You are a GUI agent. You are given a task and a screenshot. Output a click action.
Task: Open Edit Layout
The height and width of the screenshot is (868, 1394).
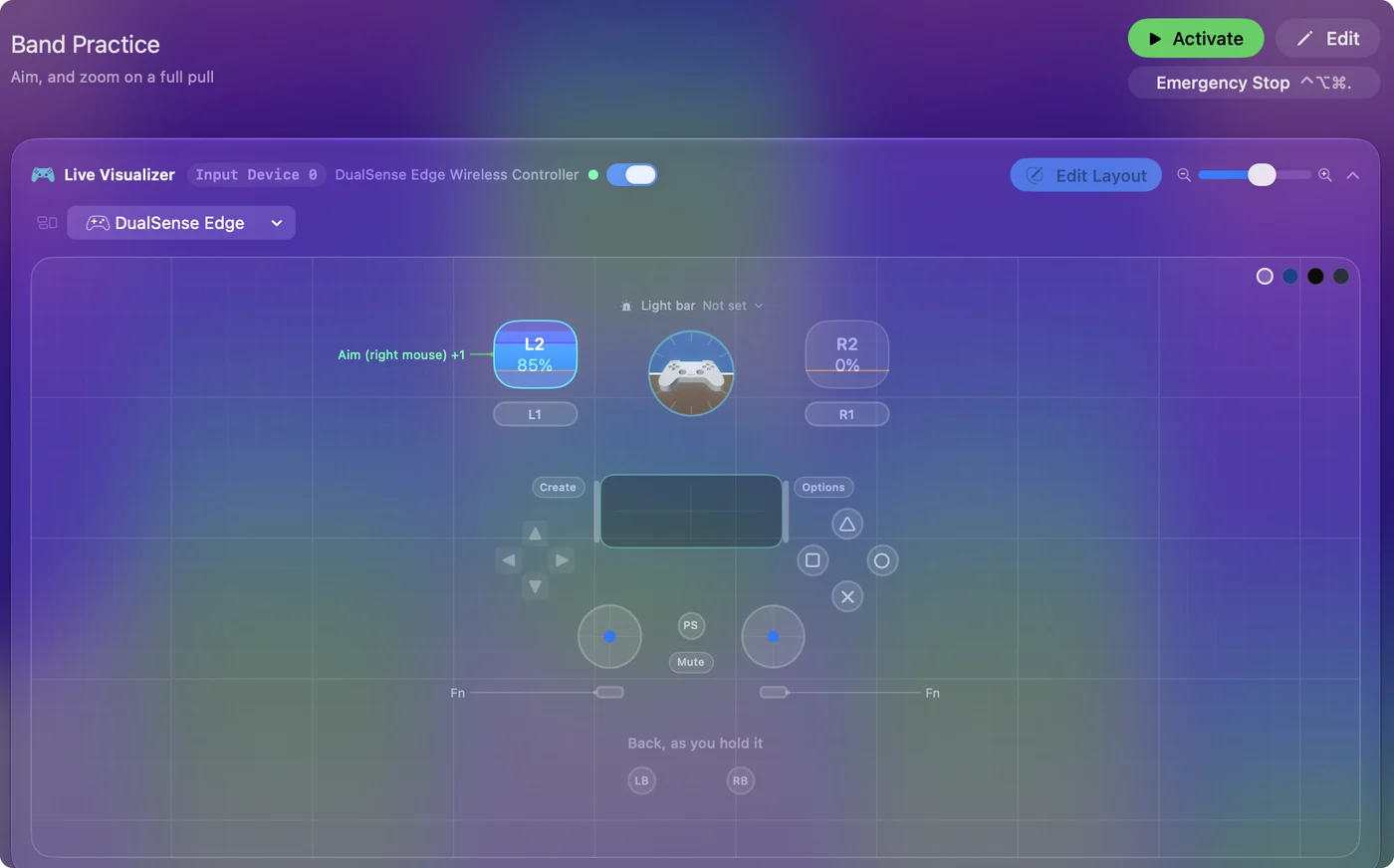pos(1086,175)
